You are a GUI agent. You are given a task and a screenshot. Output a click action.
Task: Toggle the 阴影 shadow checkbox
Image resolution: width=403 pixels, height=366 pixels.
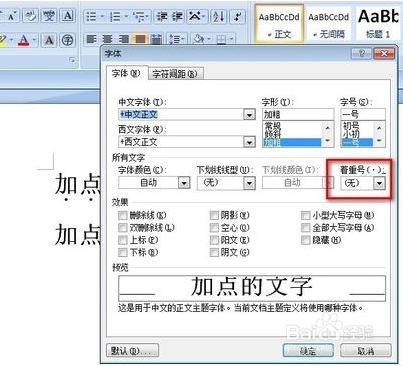pyautogui.click(x=214, y=215)
